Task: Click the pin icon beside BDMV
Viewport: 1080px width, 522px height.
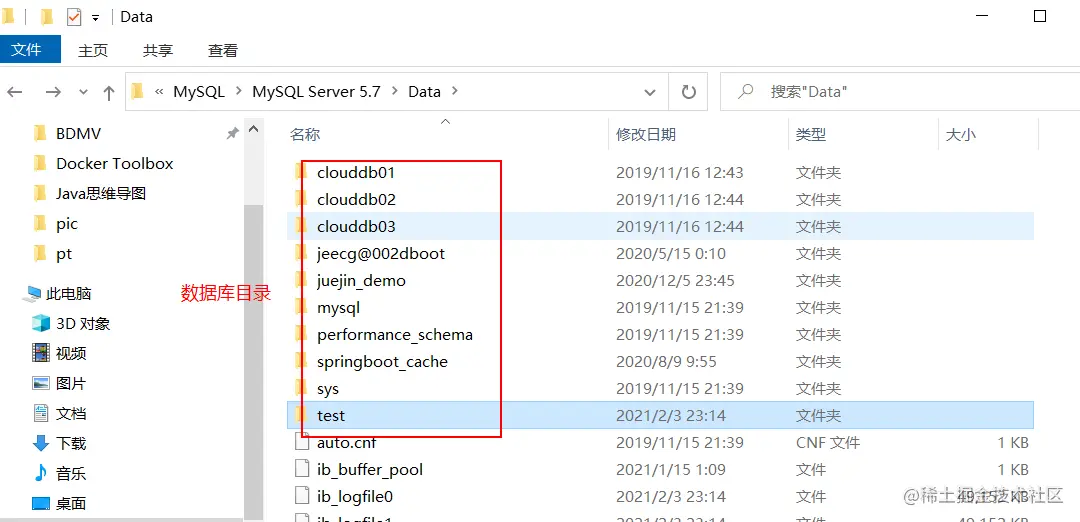Action: 232,134
